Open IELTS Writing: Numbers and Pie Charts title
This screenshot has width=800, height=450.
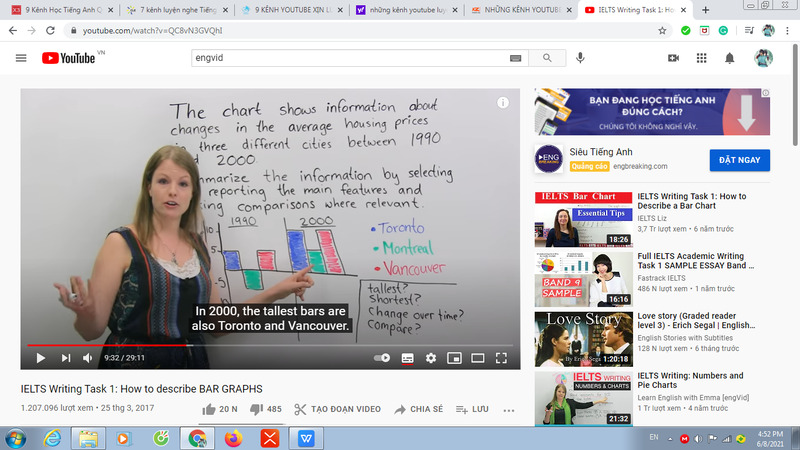click(690, 380)
